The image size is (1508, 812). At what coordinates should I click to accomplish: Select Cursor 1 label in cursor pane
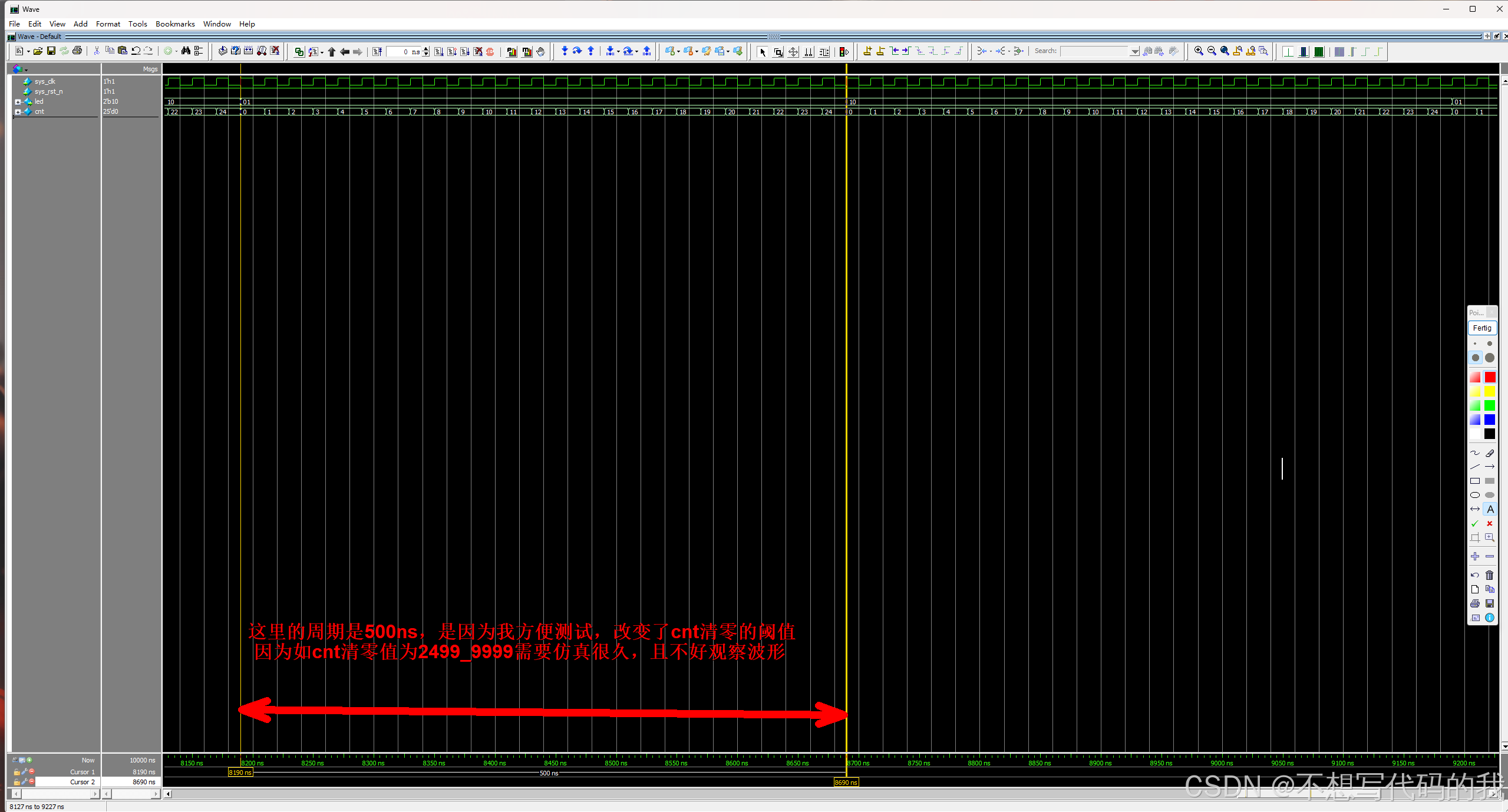[x=82, y=772]
